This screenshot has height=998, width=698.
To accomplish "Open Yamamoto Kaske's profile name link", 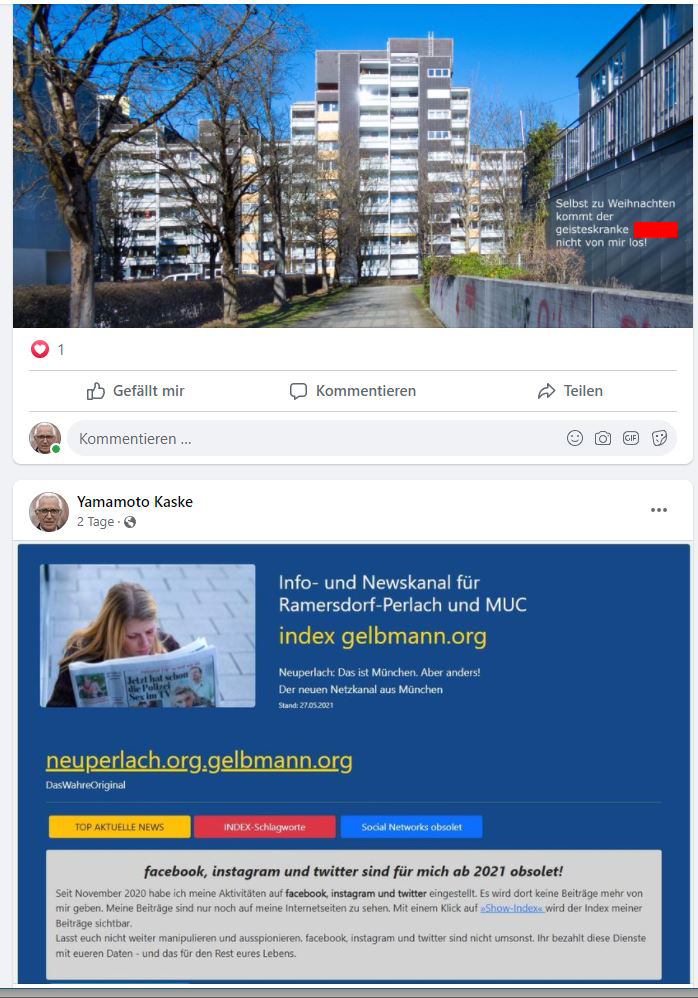I will click(135, 502).
